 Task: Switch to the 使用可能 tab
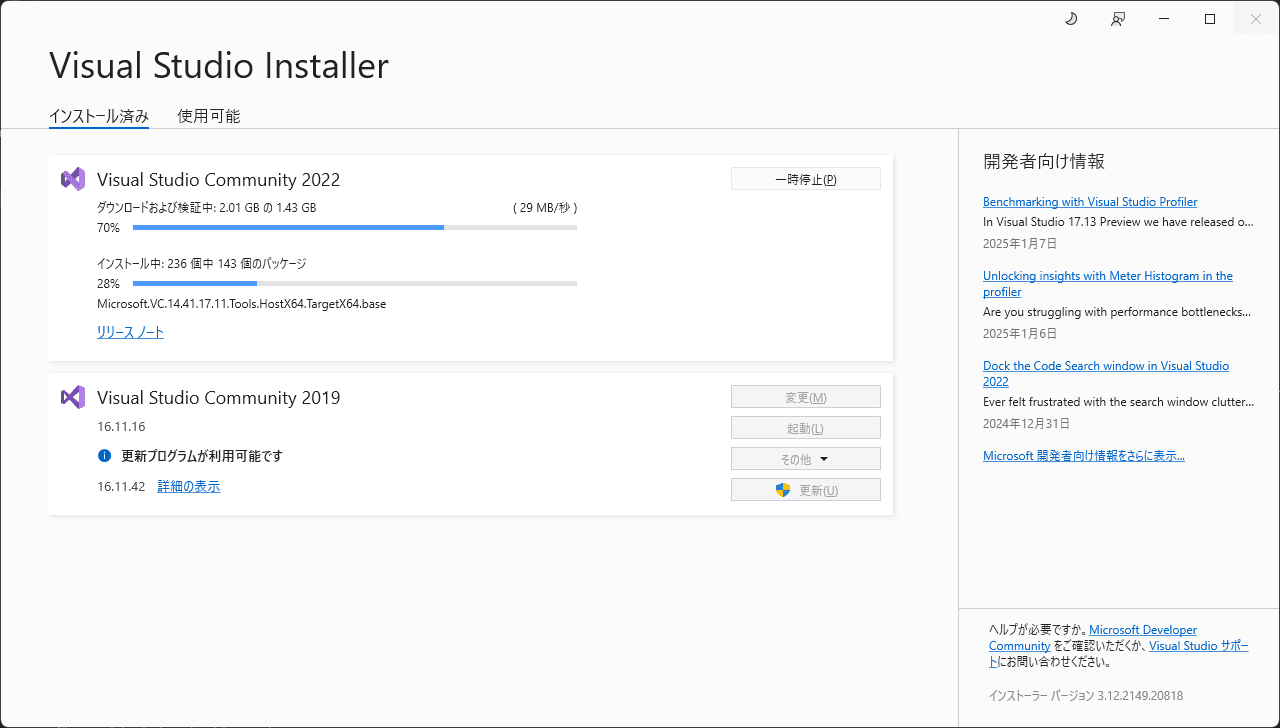click(x=208, y=116)
